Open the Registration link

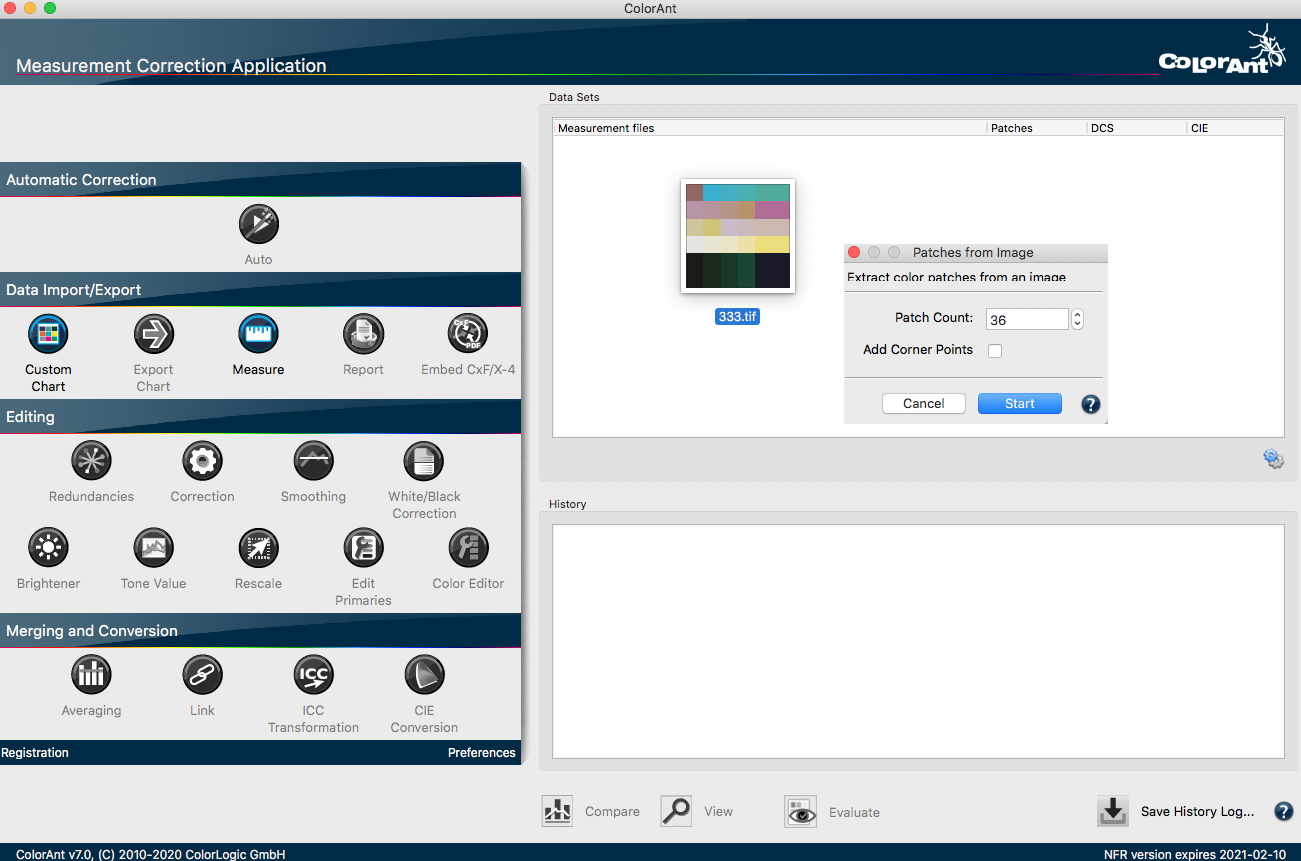point(35,753)
